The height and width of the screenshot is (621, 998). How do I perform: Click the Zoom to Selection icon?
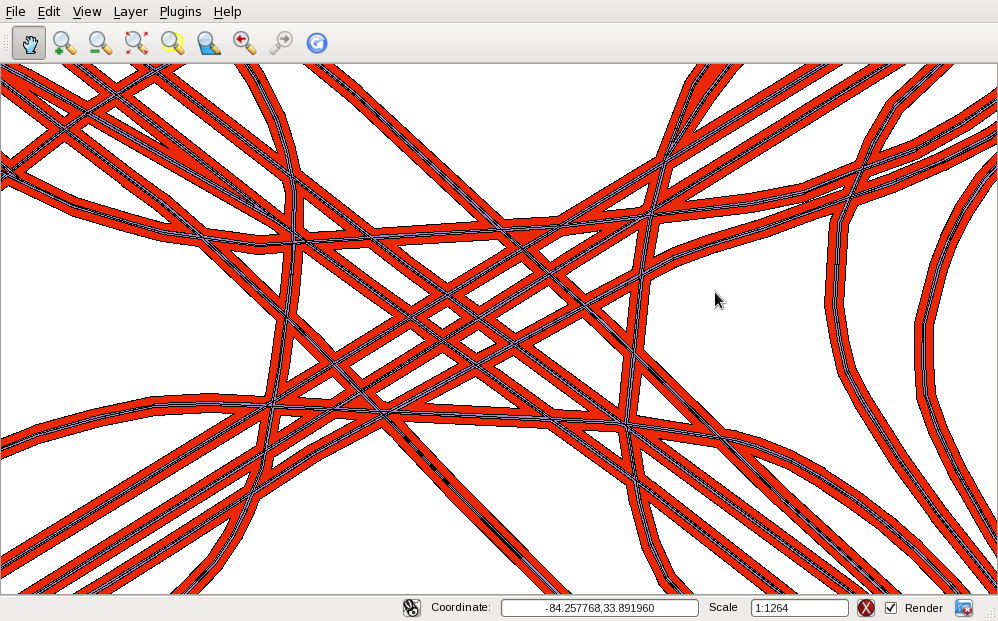[x=172, y=43]
